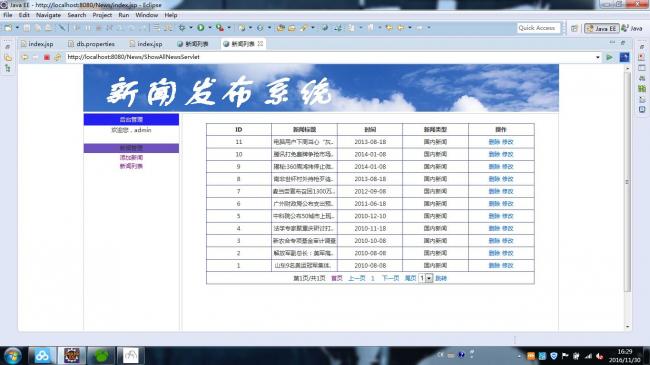The height and width of the screenshot is (365, 650).
Task: Click the 删除 delete link in row ID 11
Action: pyautogui.click(x=494, y=142)
